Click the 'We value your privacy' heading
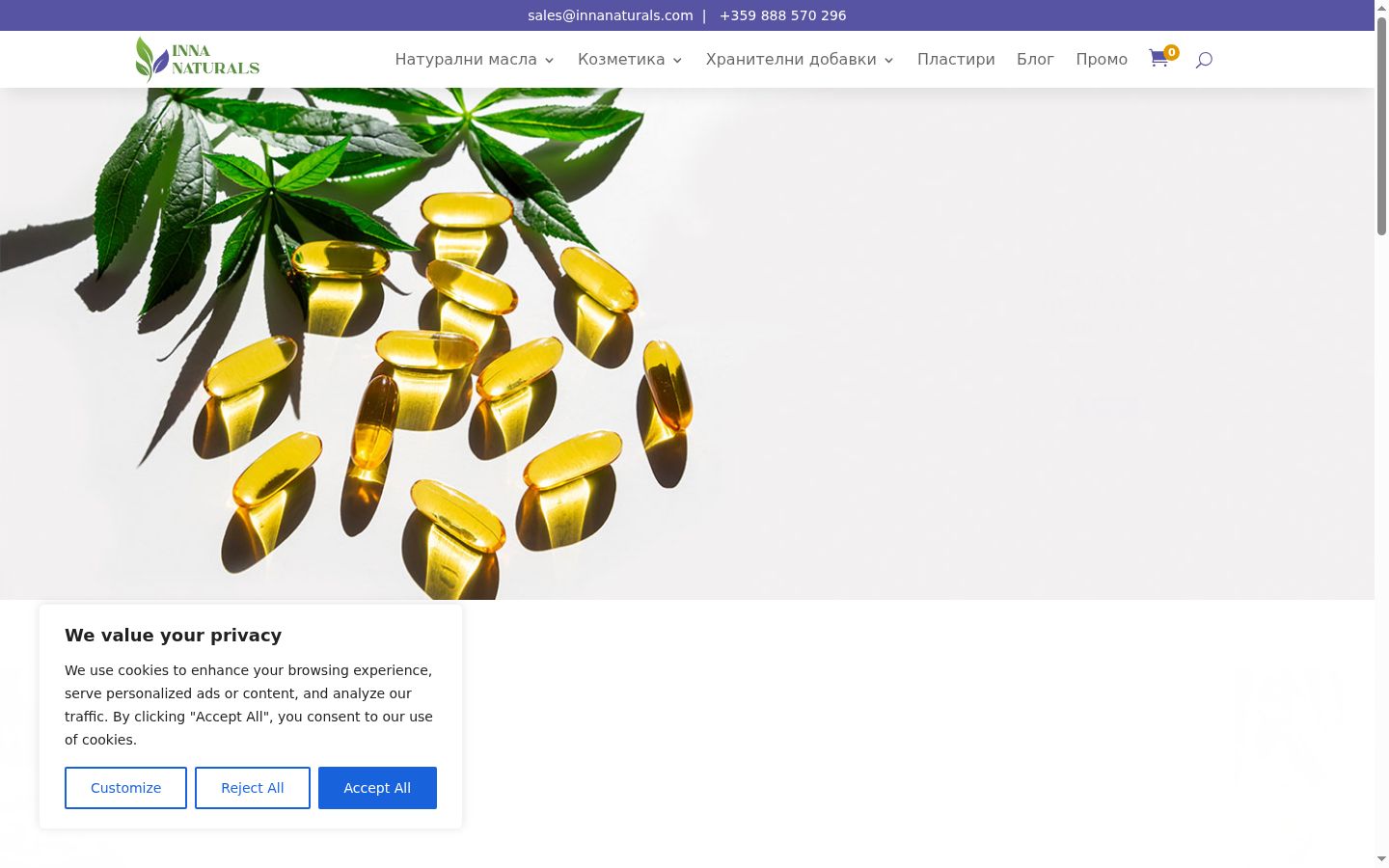The image size is (1389, 868). [174, 635]
